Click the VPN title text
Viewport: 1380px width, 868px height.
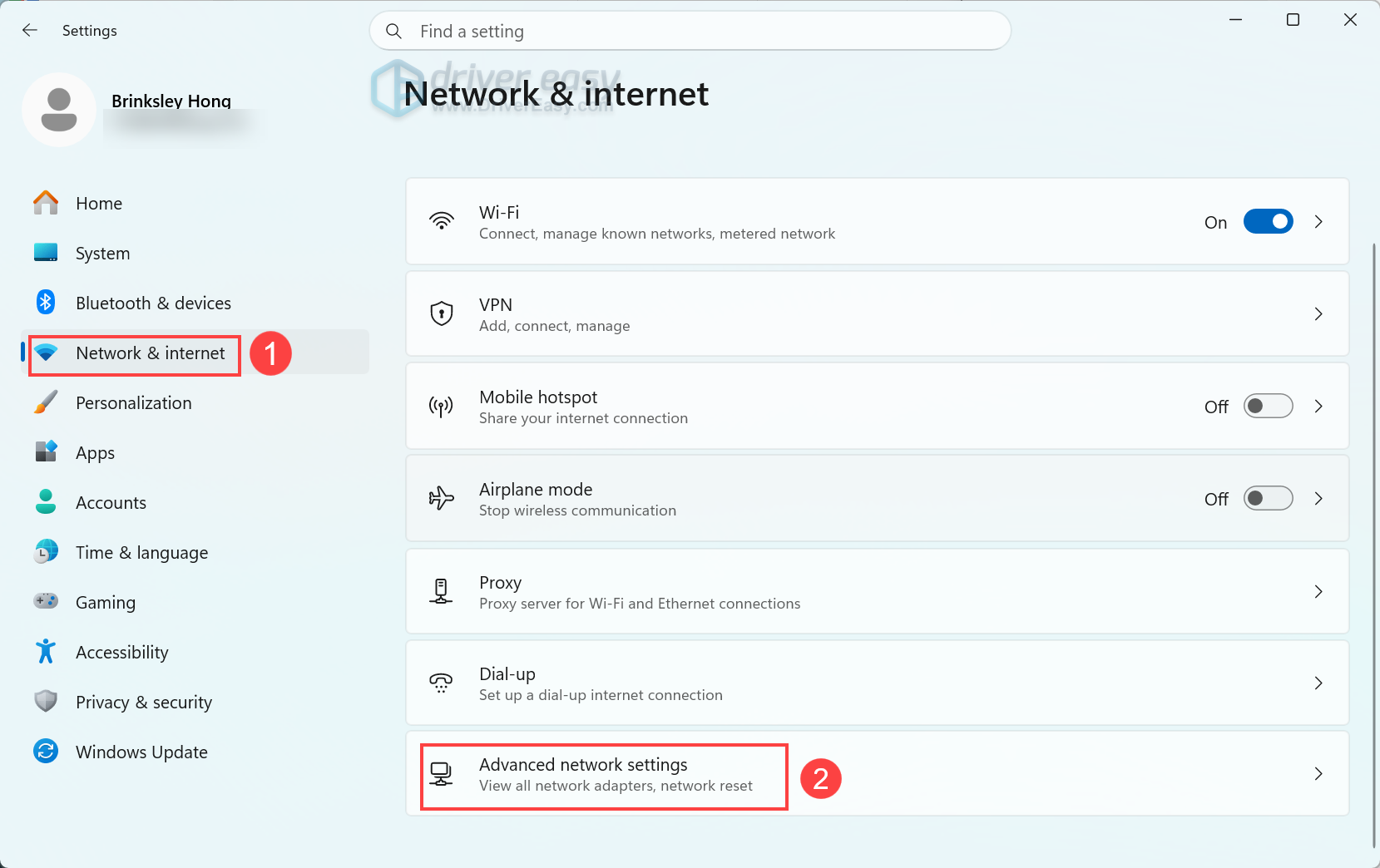pos(496,305)
